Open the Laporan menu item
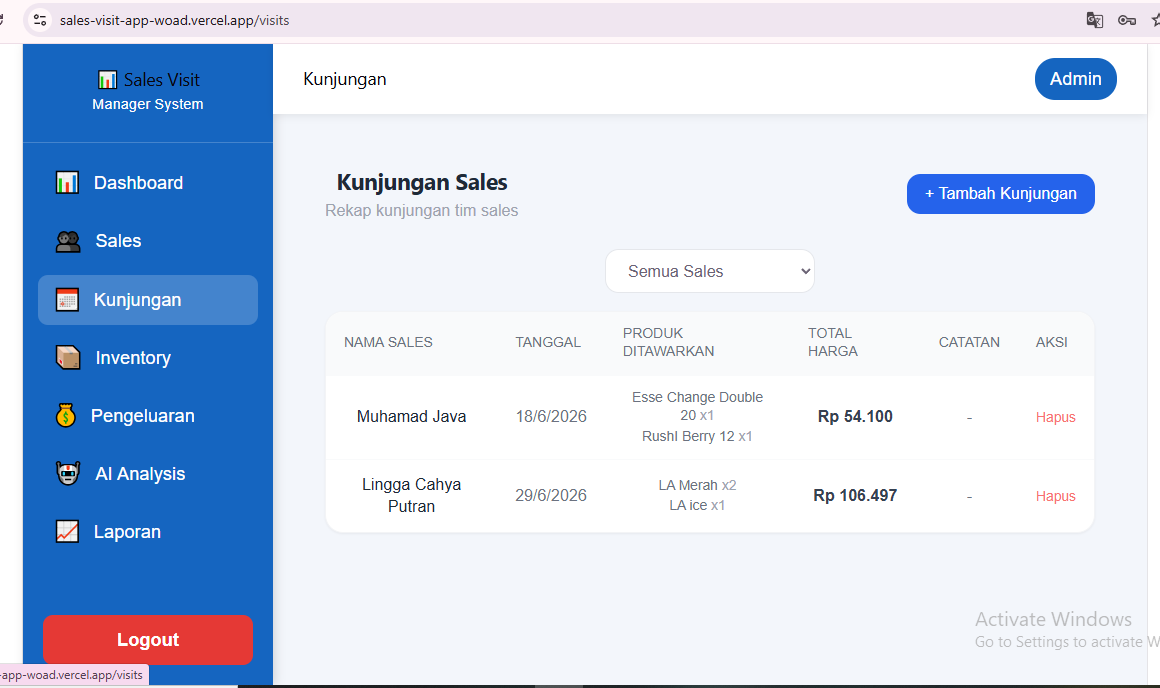The image size is (1160, 688). [148, 532]
